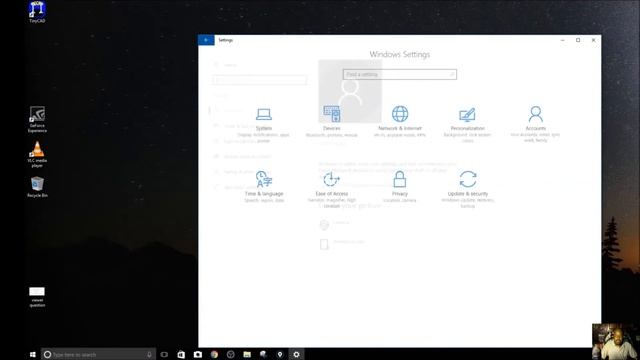This screenshot has height=360, width=640.
Task: Select the viewer question desktop file
Action: (37, 297)
